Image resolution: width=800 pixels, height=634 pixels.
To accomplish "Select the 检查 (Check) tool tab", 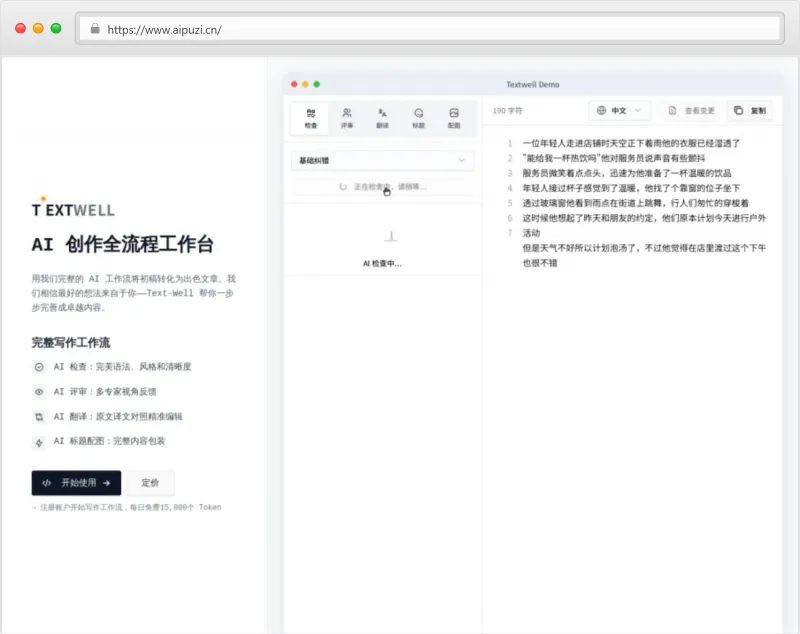I will pos(311,118).
